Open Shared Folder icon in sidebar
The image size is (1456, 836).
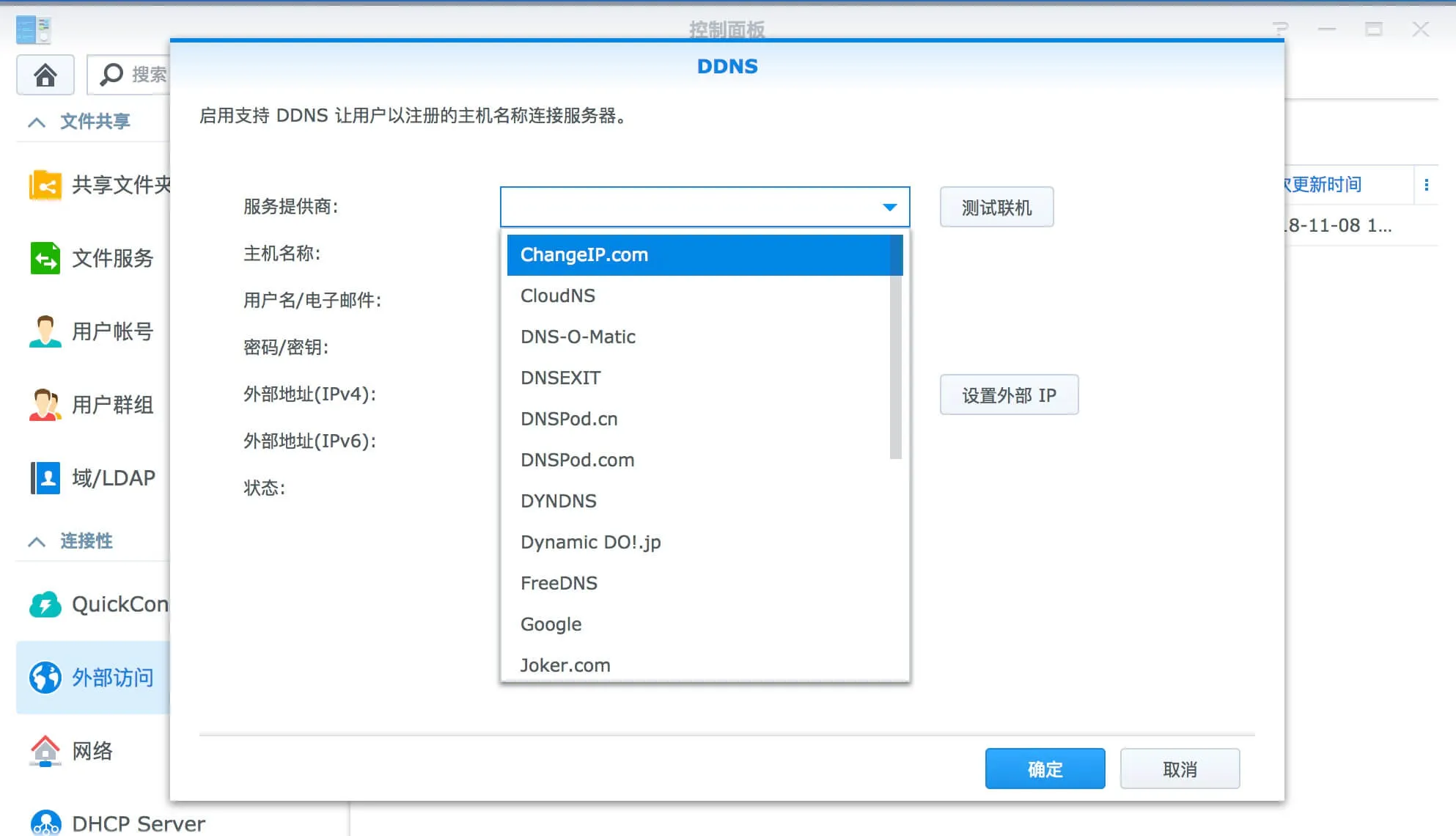click(45, 185)
